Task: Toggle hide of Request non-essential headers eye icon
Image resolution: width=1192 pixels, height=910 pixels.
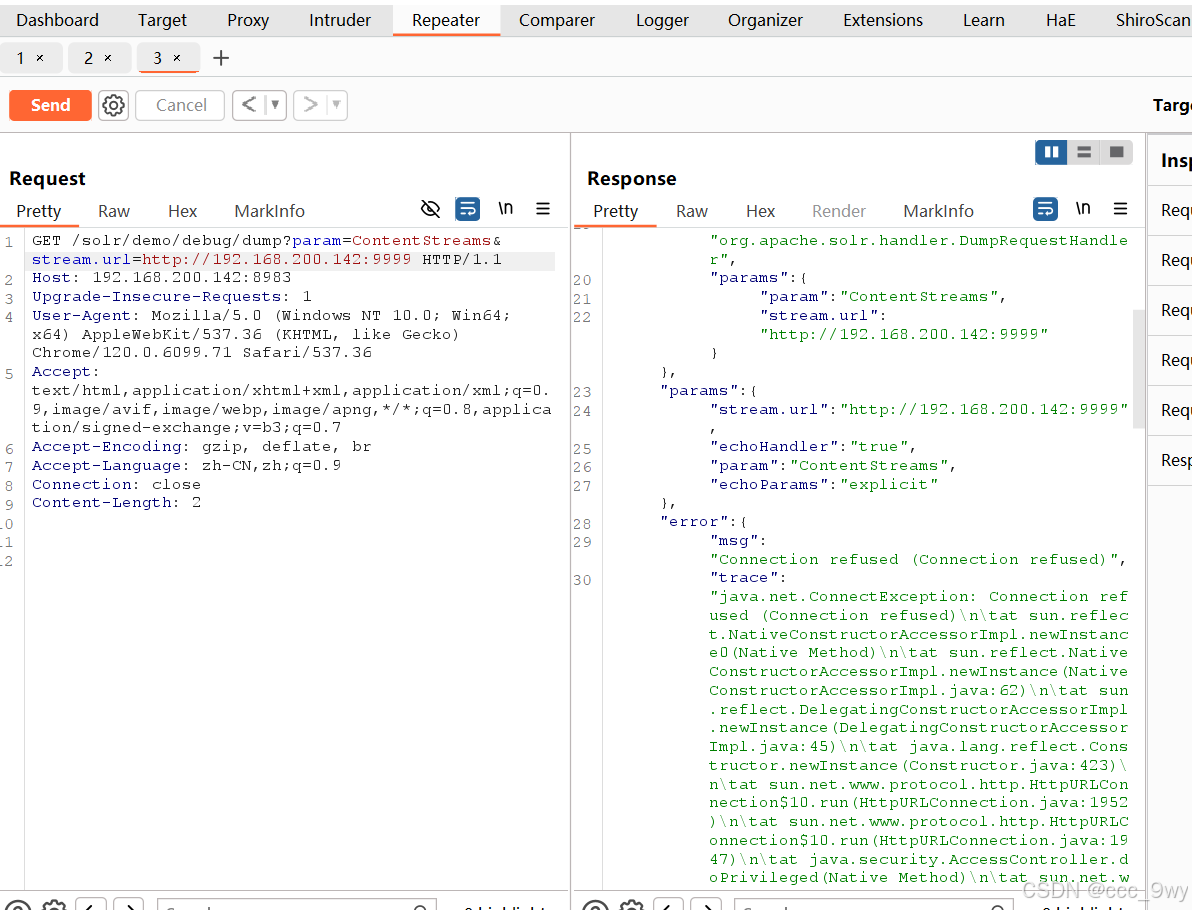Action: point(430,208)
